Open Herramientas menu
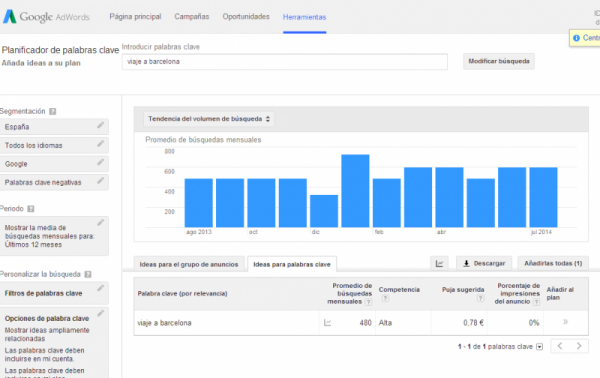The image size is (600, 378). coord(305,17)
